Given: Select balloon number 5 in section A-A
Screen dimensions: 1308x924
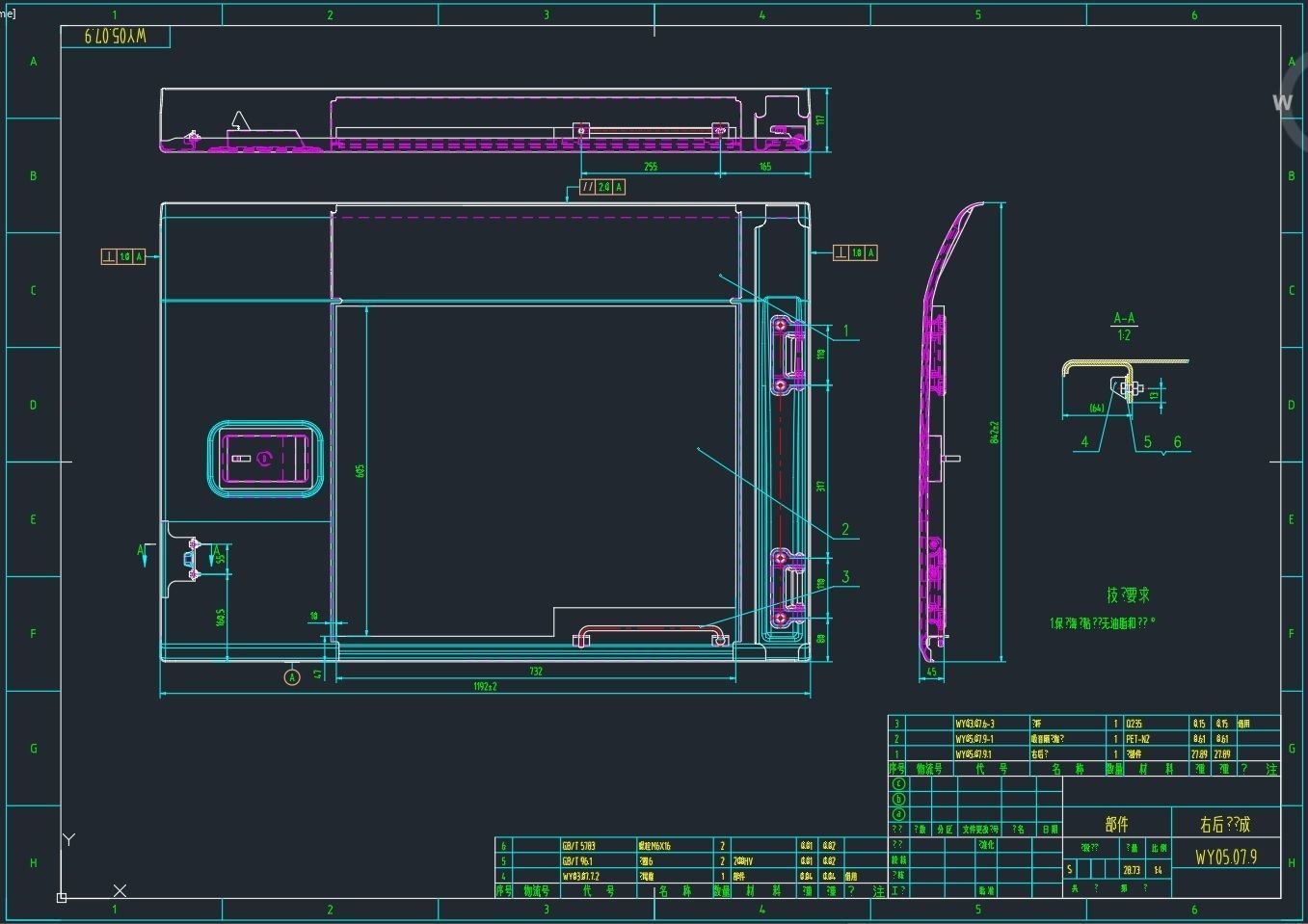Looking at the screenshot, I should tap(1148, 442).
